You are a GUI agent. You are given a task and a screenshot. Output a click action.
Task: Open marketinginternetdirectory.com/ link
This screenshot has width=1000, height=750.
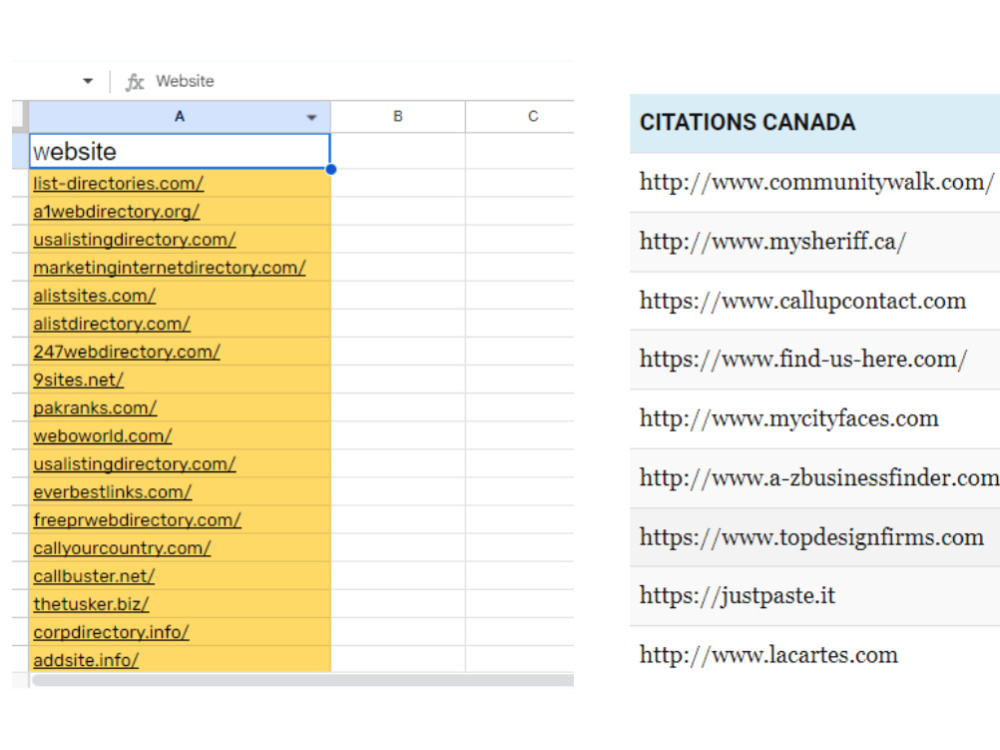click(x=170, y=268)
